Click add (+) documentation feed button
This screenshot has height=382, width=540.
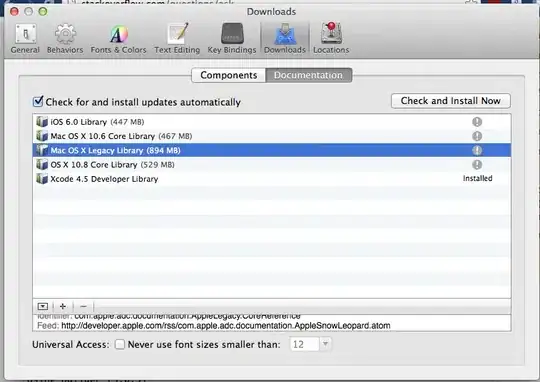(x=63, y=306)
